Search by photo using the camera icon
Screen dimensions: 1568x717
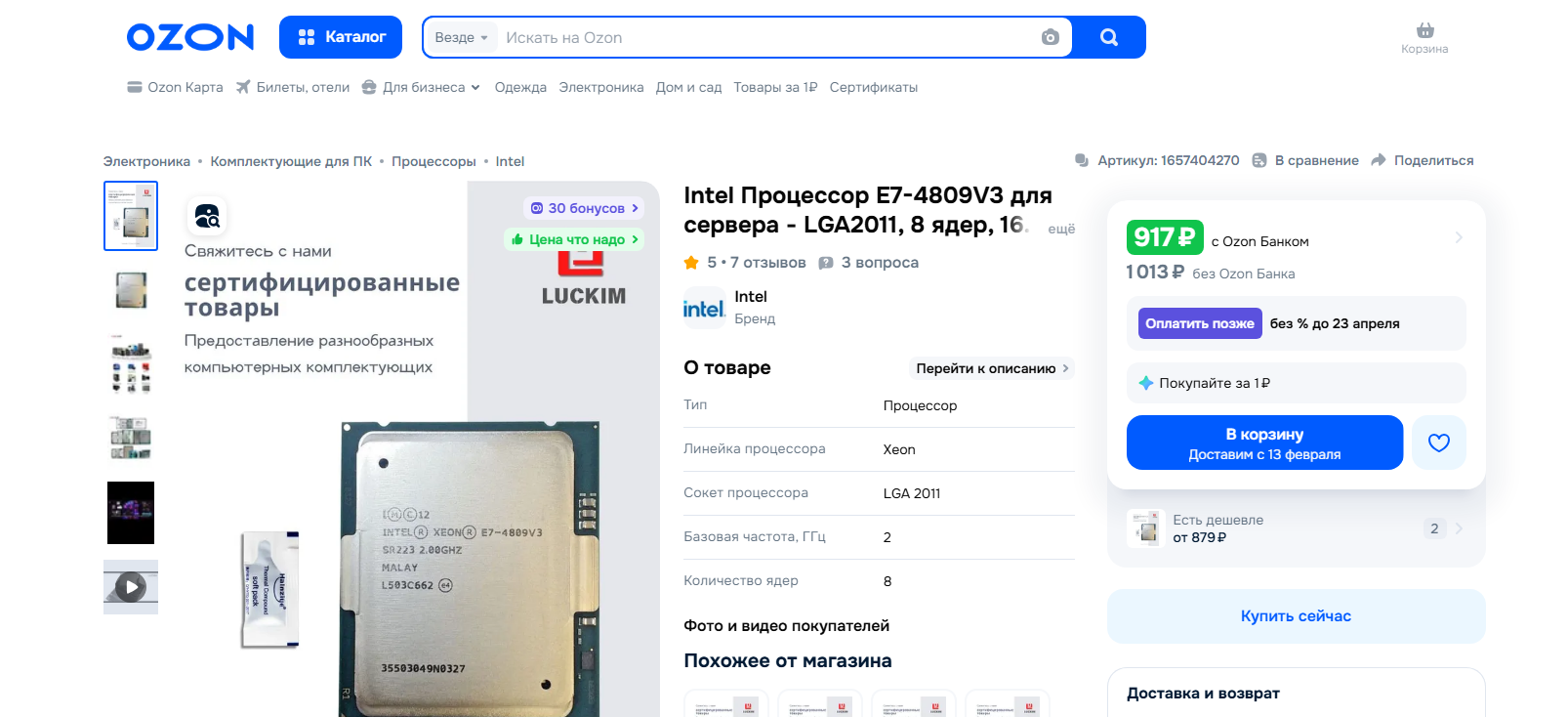point(1051,37)
